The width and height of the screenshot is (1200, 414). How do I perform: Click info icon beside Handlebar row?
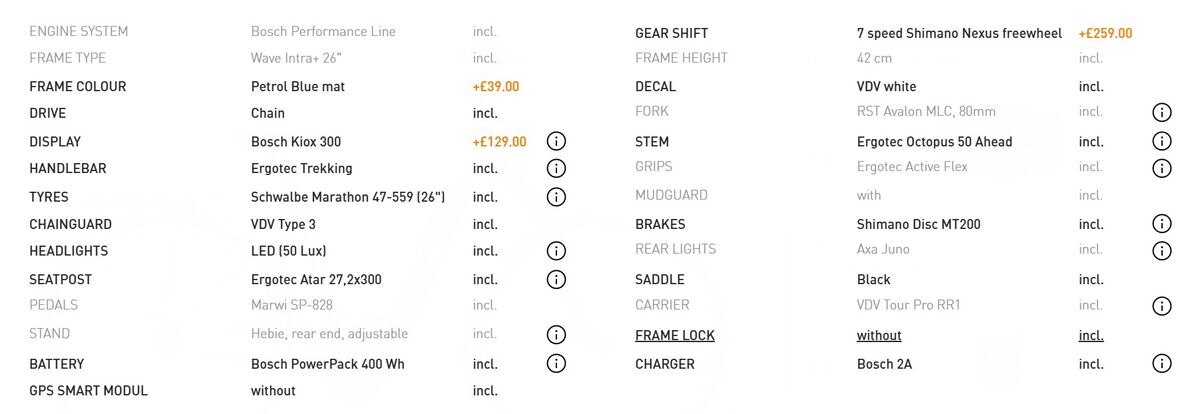[x=556, y=168]
